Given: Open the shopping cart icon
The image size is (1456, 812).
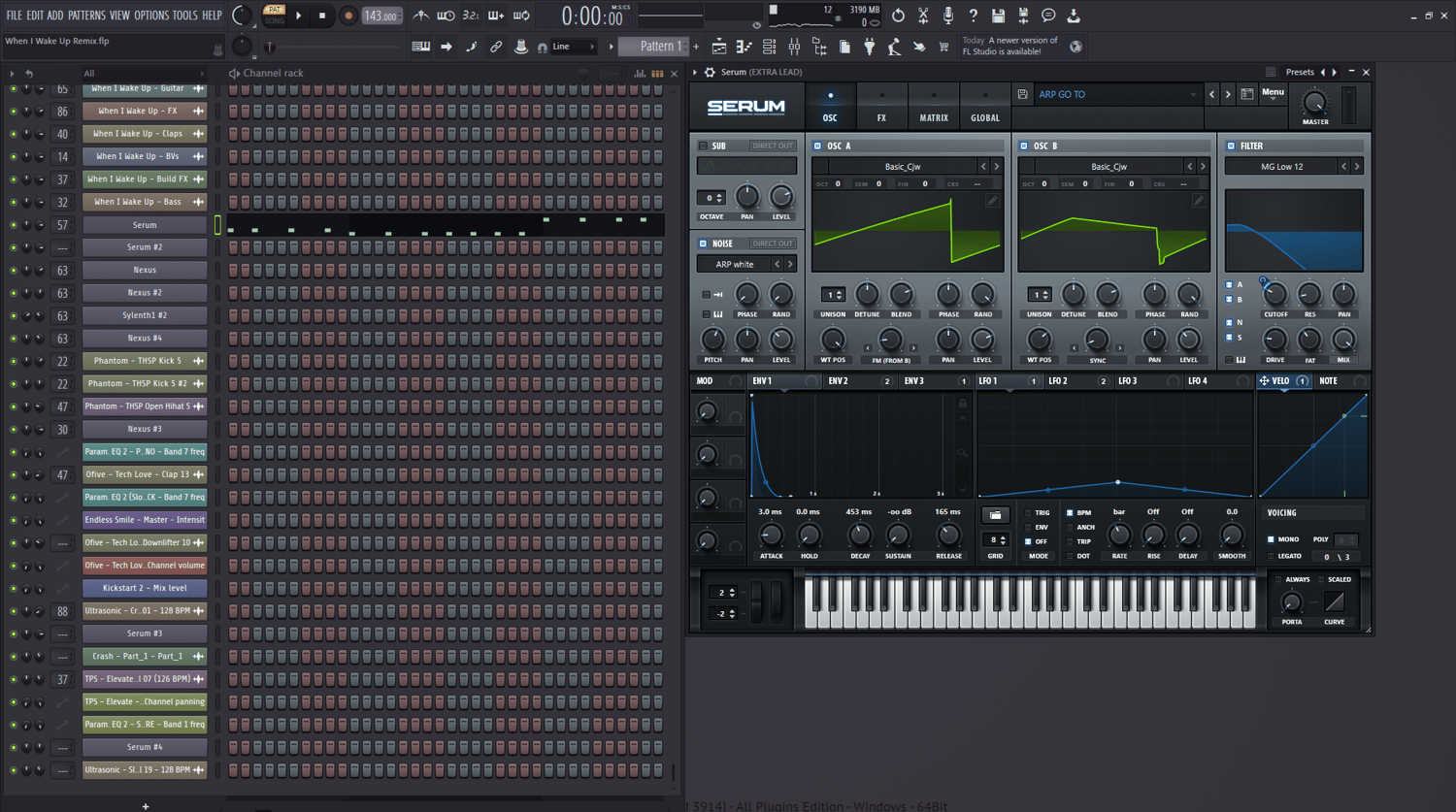Looking at the screenshot, I should click(x=943, y=47).
